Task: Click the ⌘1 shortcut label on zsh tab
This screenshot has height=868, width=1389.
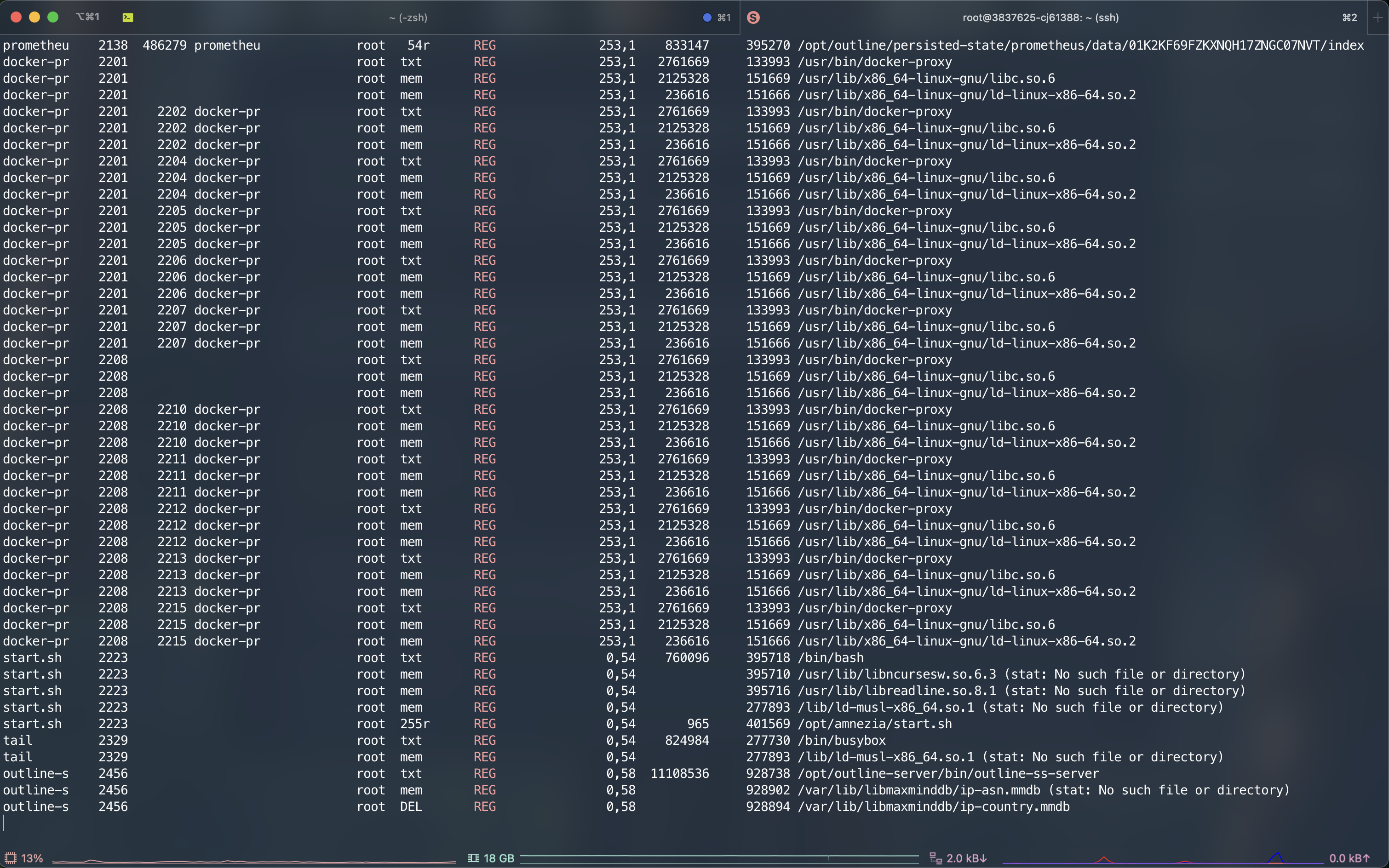Action: click(x=724, y=18)
